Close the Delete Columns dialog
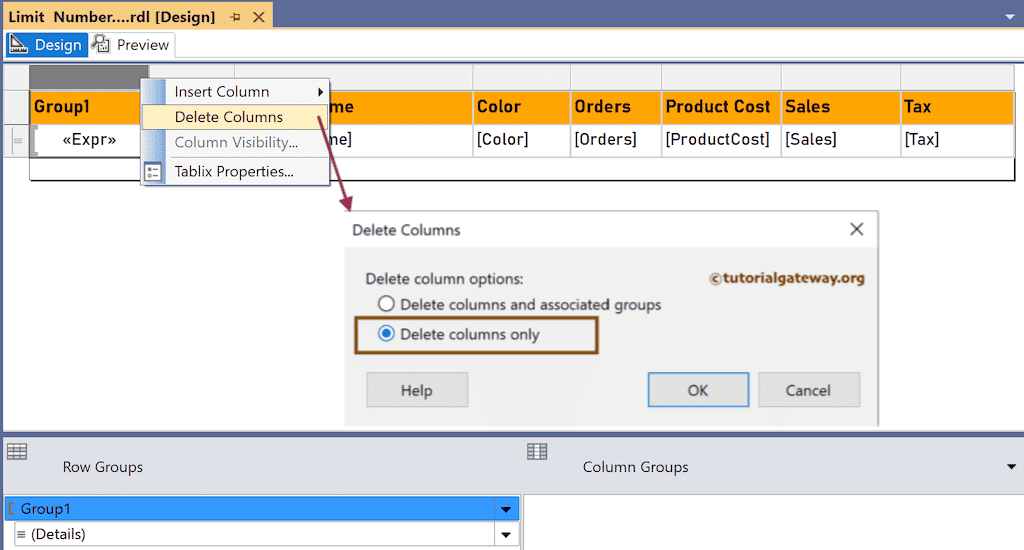The width and height of the screenshot is (1024, 550). coord(857,229)
